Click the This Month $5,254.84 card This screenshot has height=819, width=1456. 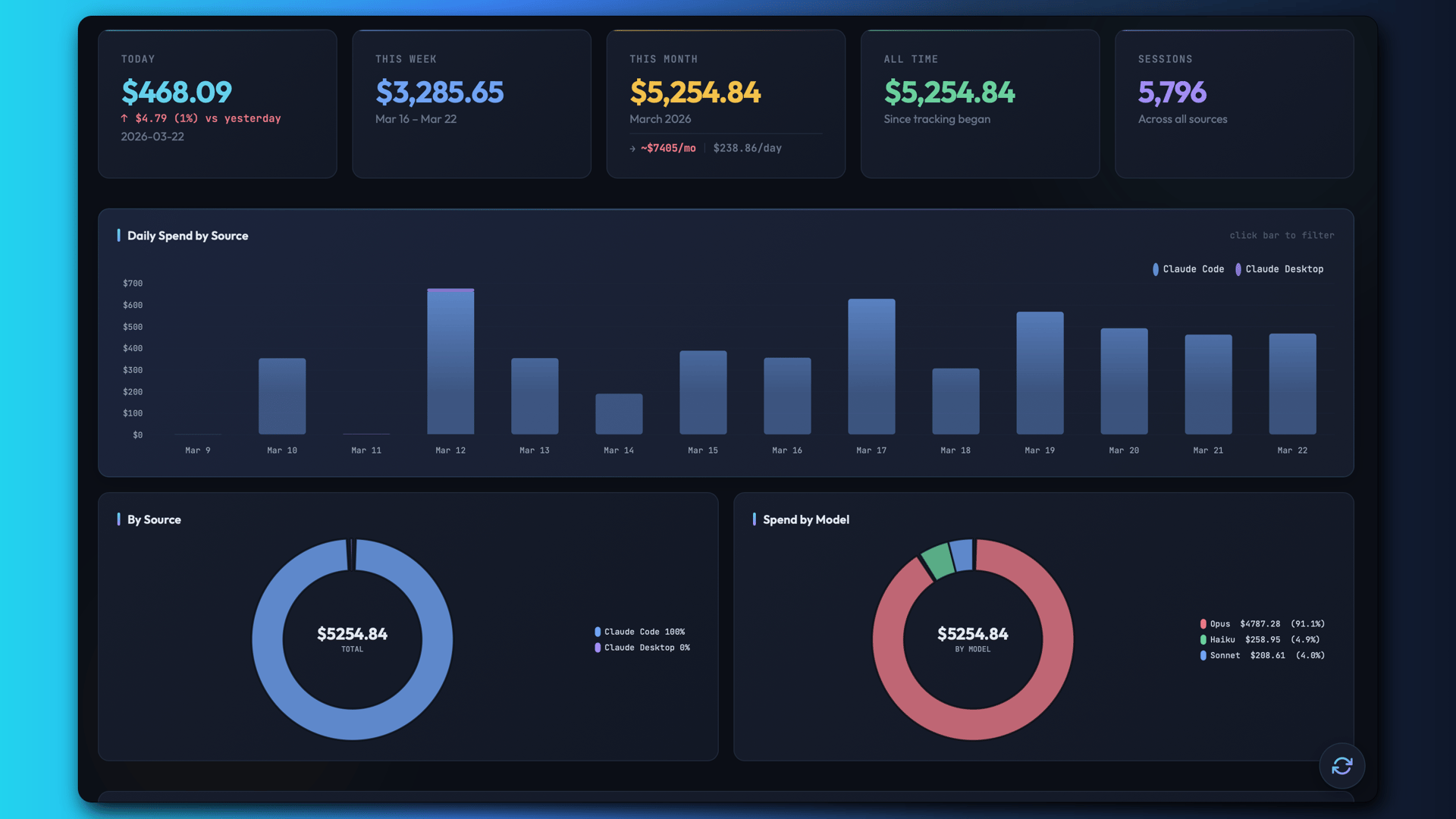click(725, 104)
